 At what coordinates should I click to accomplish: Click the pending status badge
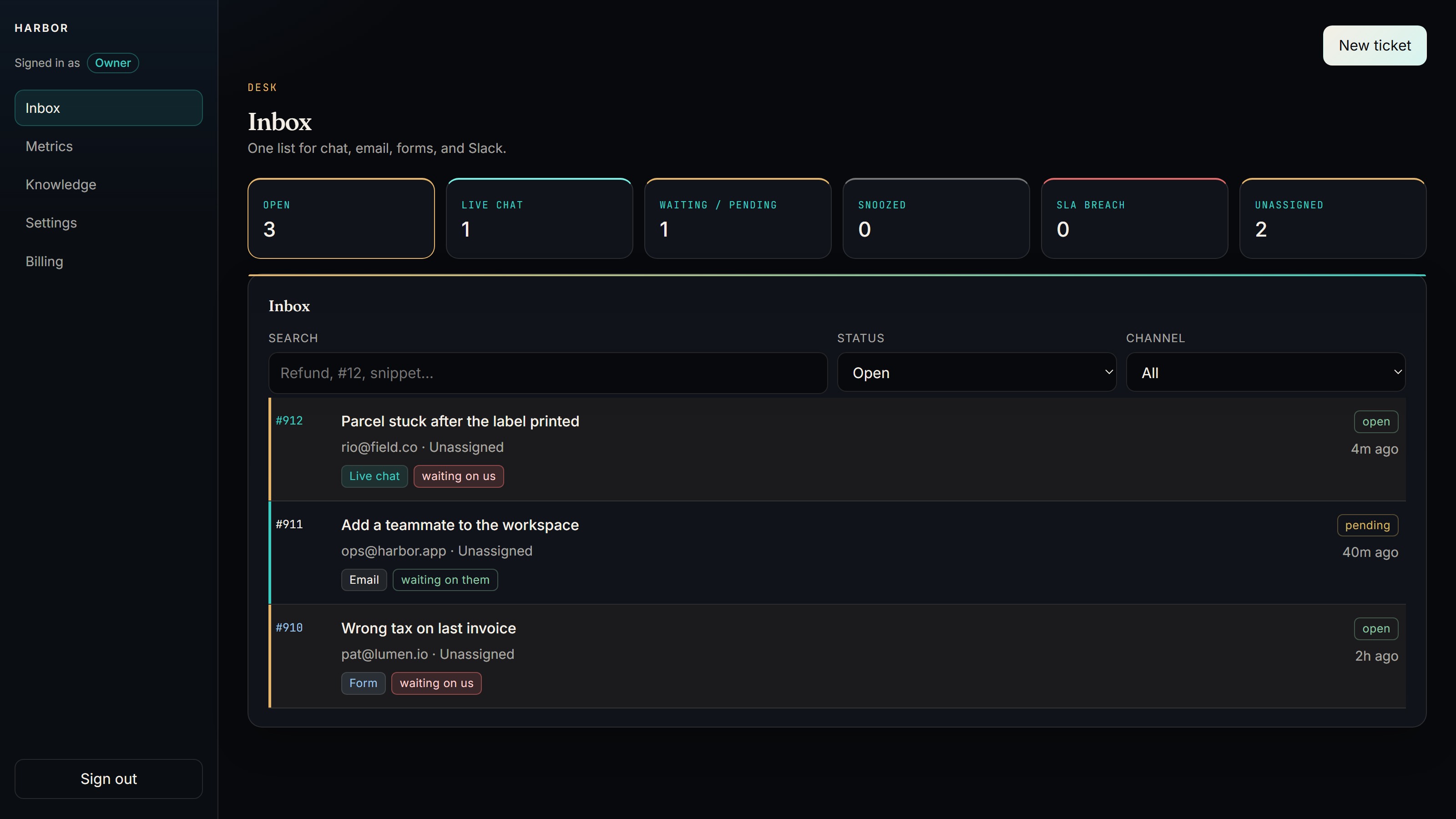(x=1367, y=525)
